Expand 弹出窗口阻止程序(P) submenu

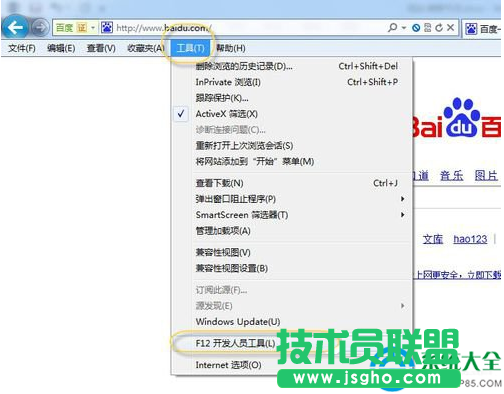292,199
